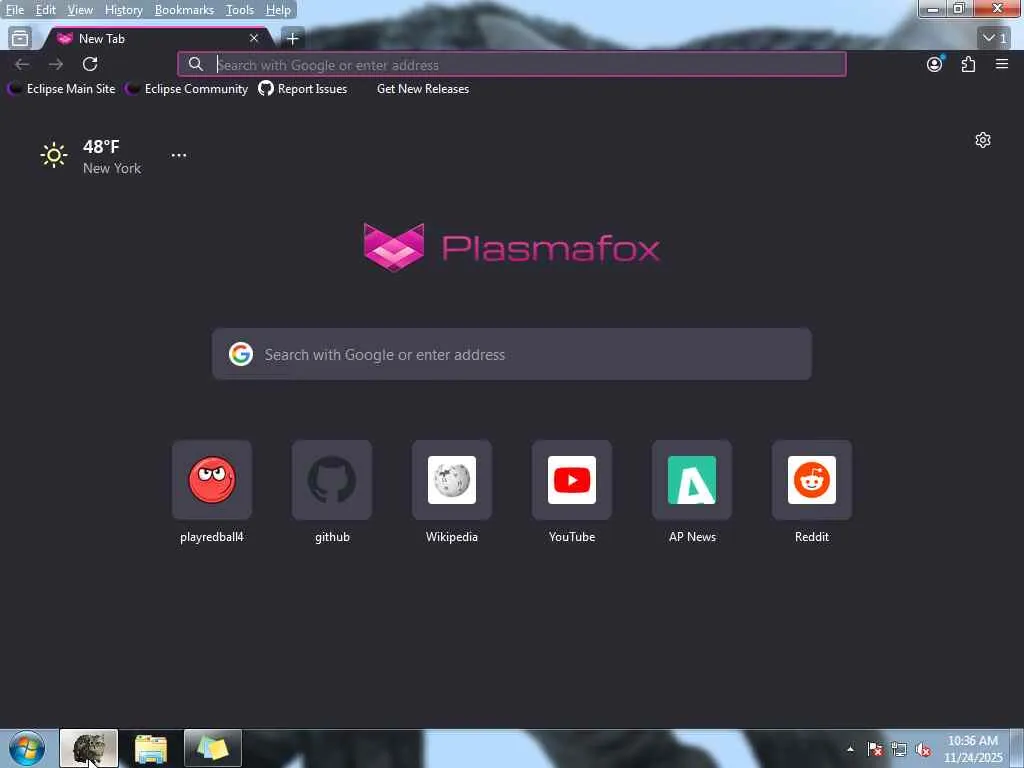Open the Help menu
Image resolution: width=1024 pixels, height=768 pixels.
(278, 10)
